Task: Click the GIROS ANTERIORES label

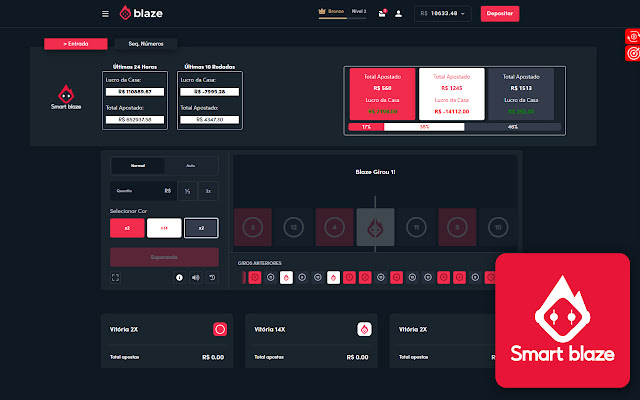Action: point(260,263)
